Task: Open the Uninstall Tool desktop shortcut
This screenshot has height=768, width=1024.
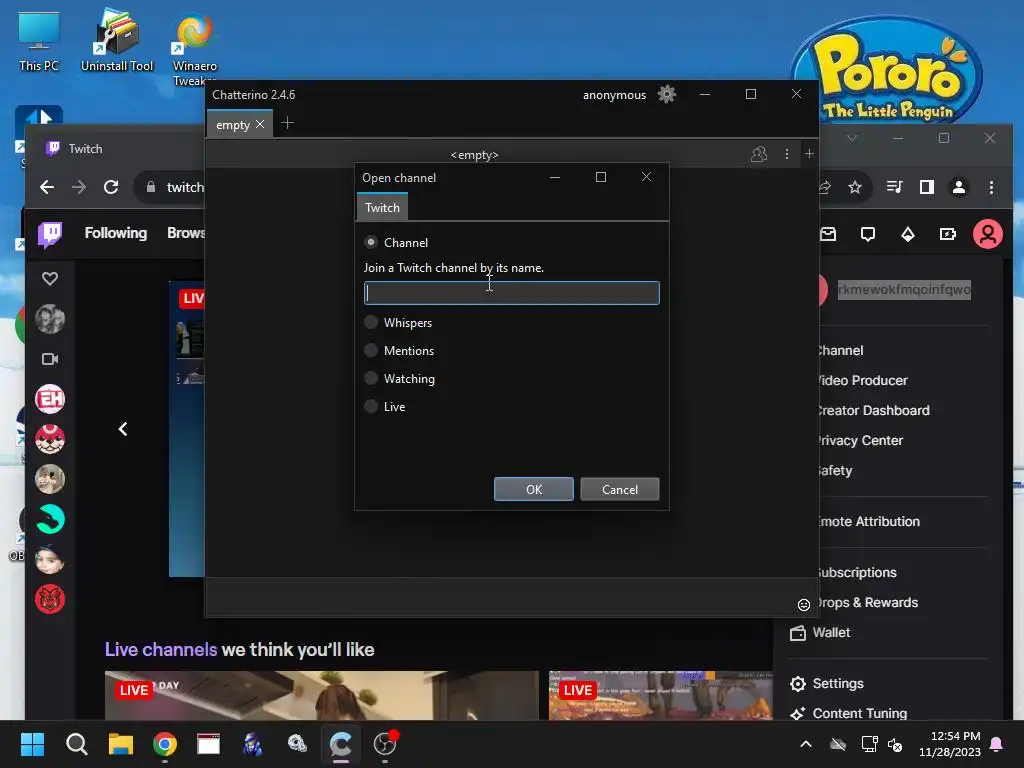Action: [117, 40]
